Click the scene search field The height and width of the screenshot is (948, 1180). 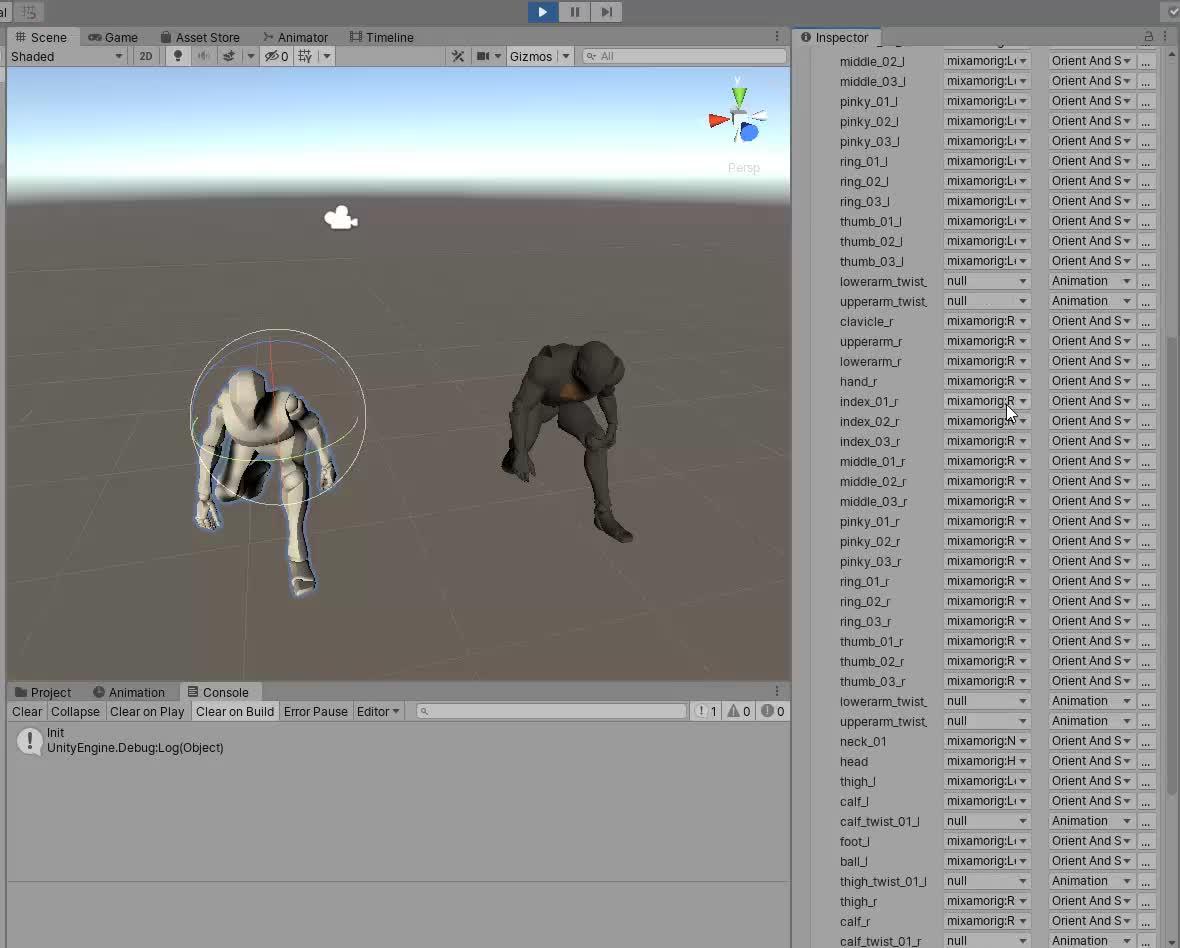click(x=684, y=56)
